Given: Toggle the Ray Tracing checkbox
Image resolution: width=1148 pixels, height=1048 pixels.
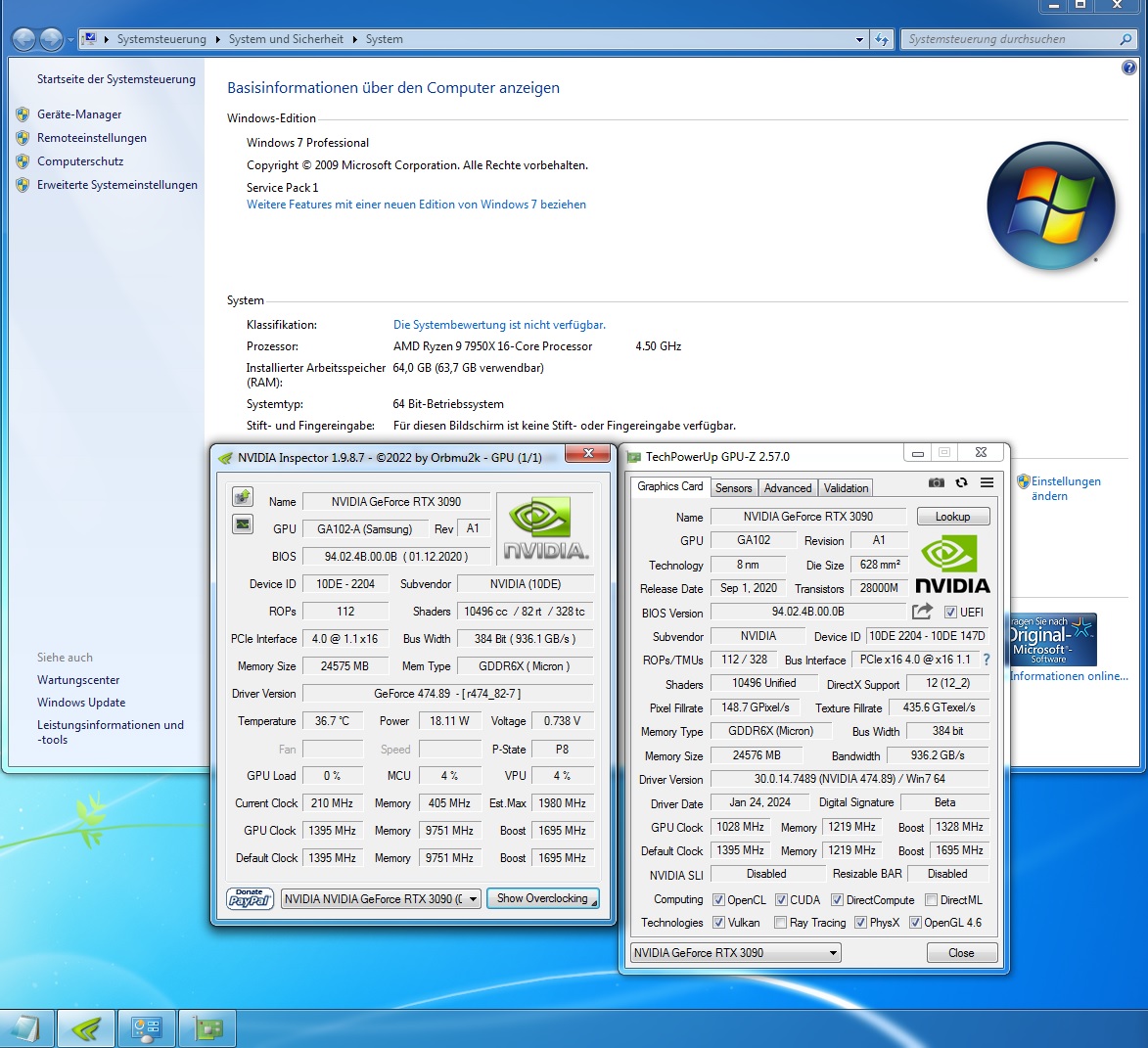Looking at the screenshot, I should coord(780,922).
